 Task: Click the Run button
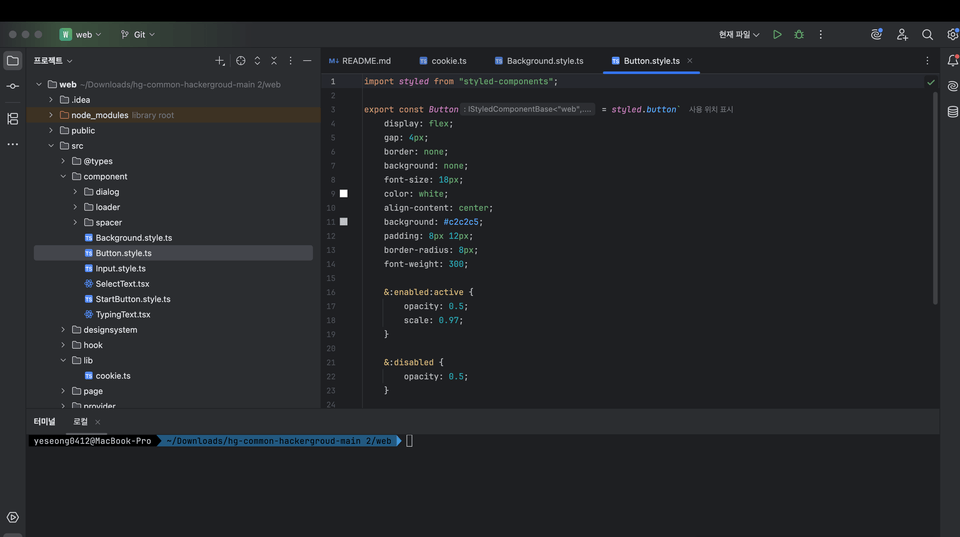tap(777, 35)
